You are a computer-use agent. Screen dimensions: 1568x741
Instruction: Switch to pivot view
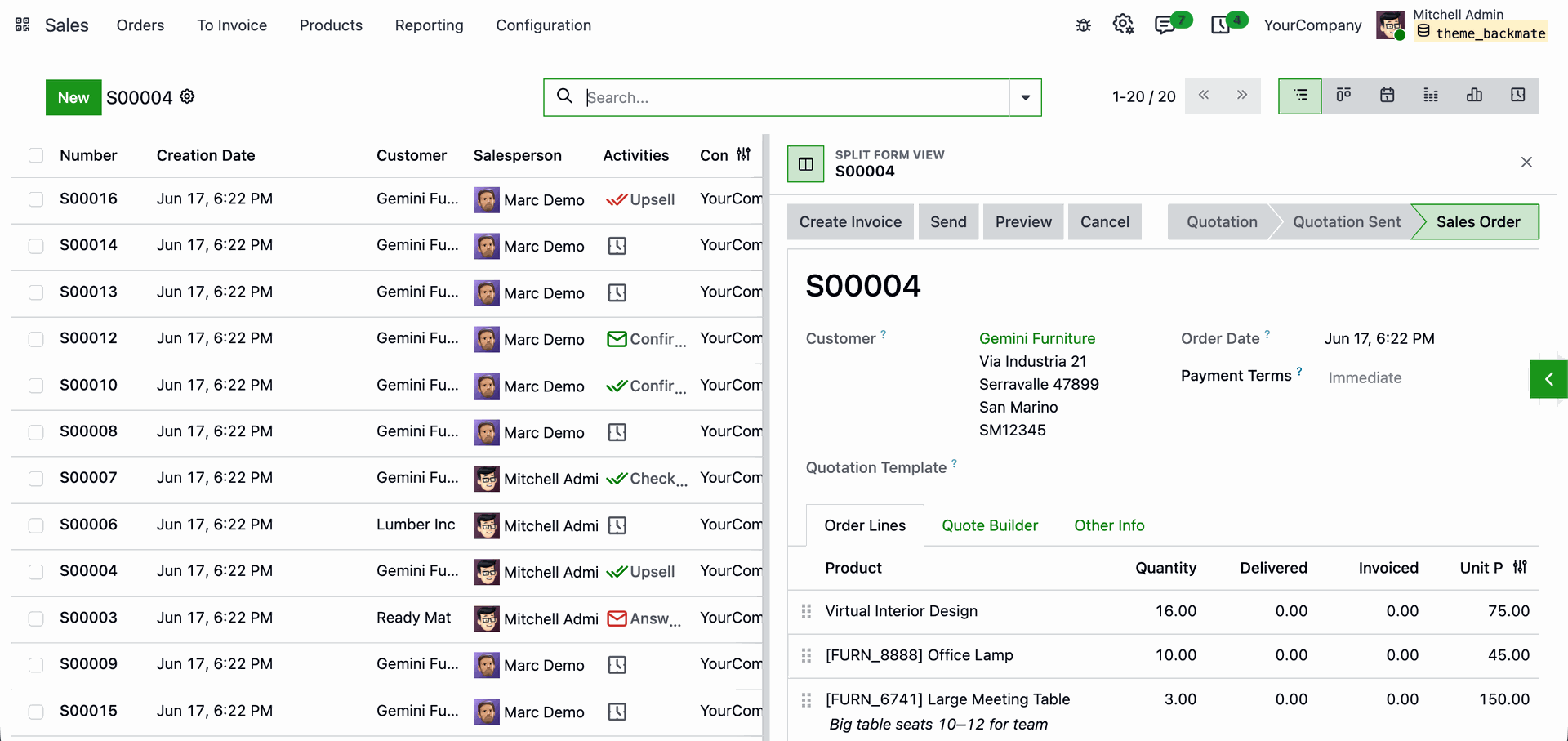tap(1431, 96)
